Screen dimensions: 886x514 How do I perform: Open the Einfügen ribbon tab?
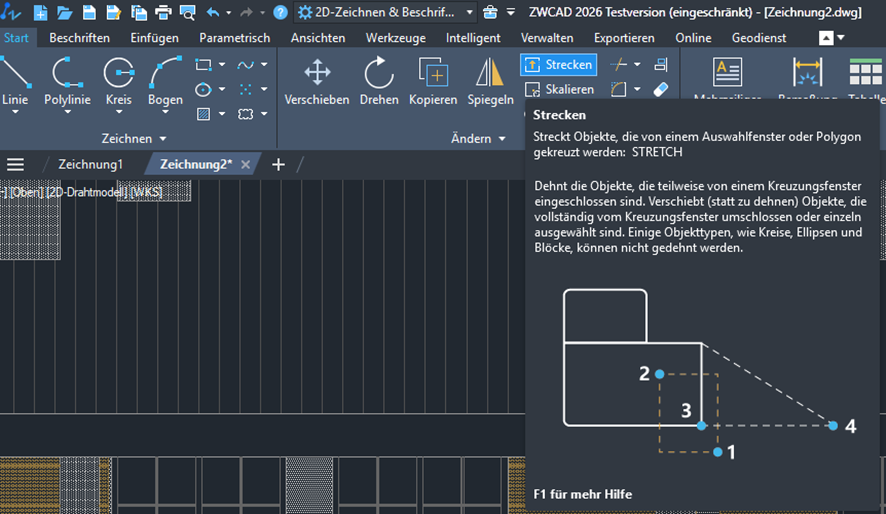[154, 38]
